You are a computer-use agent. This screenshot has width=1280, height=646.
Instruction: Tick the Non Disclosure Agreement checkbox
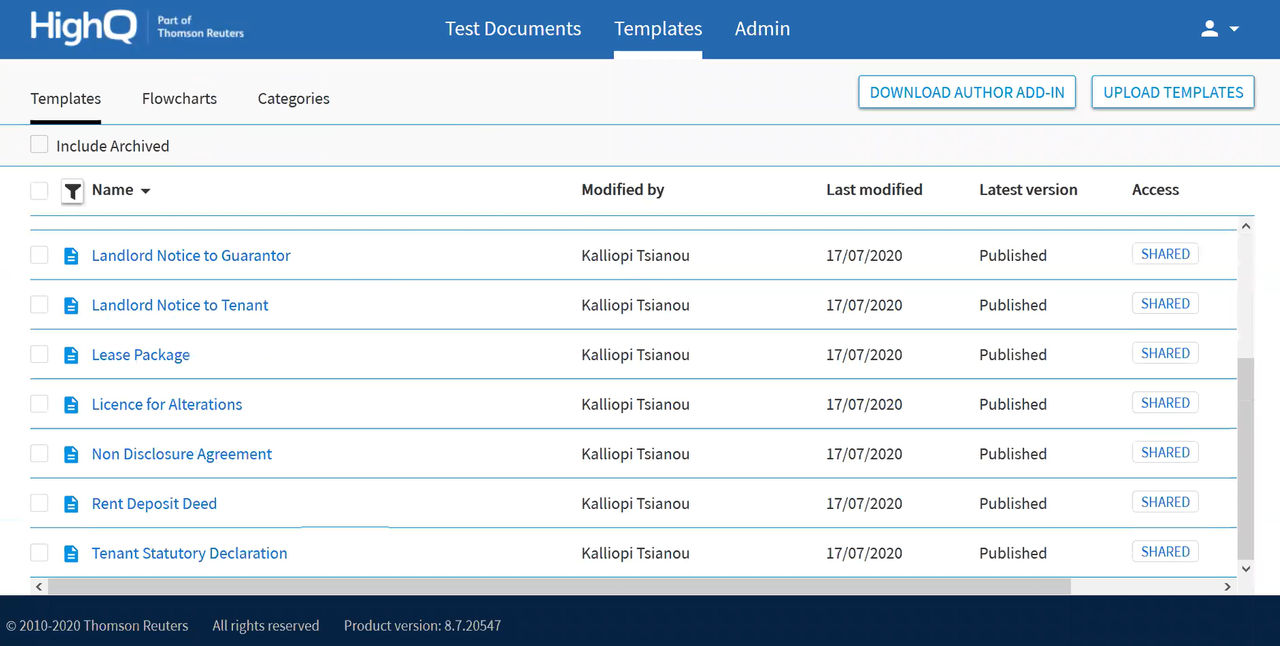pyautogui.click(x=39, y=453)
